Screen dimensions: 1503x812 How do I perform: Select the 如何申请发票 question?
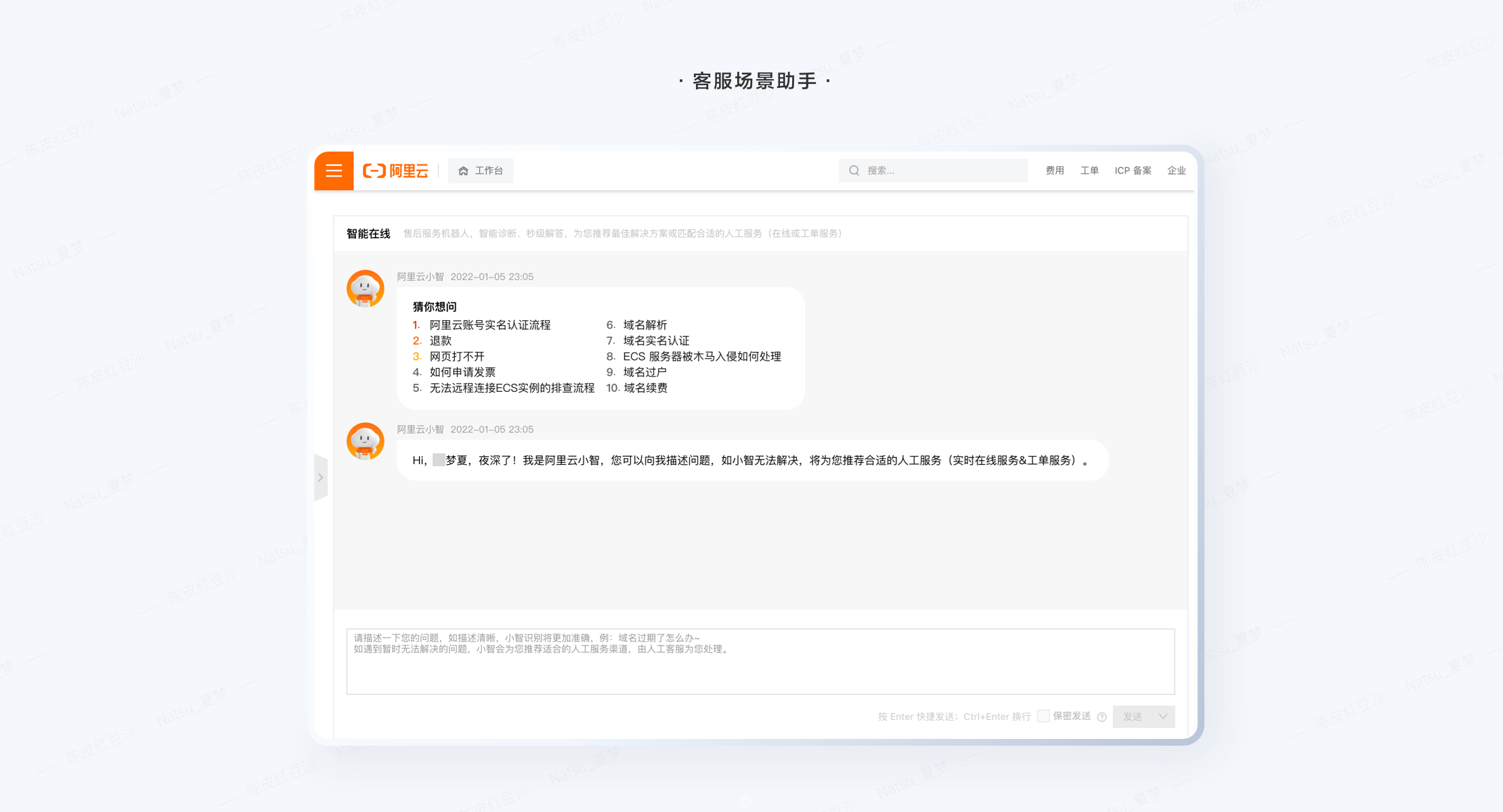click(462, 371)
